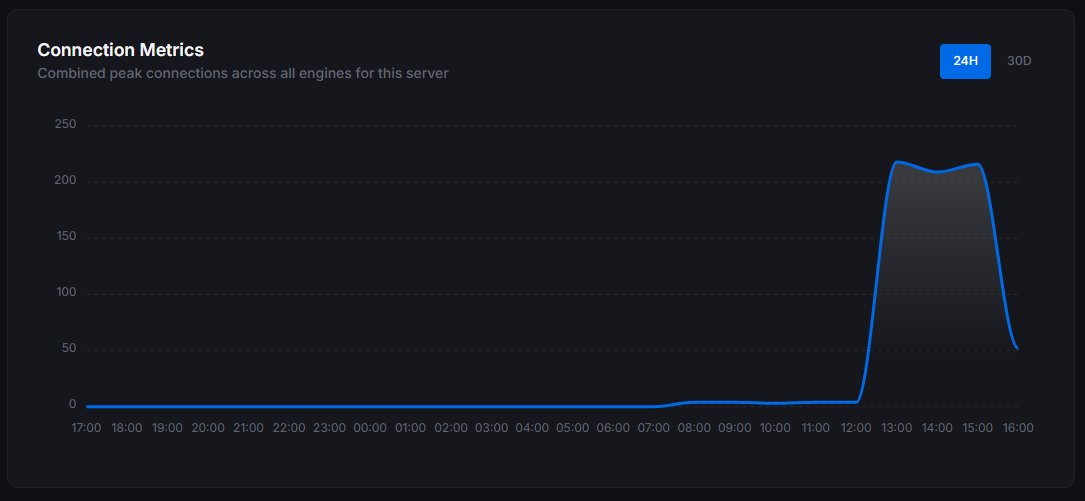Click the 13:00 x-axis label
Screen dimensions: 1085x501
pyautogui.click(x=896, y=428)
